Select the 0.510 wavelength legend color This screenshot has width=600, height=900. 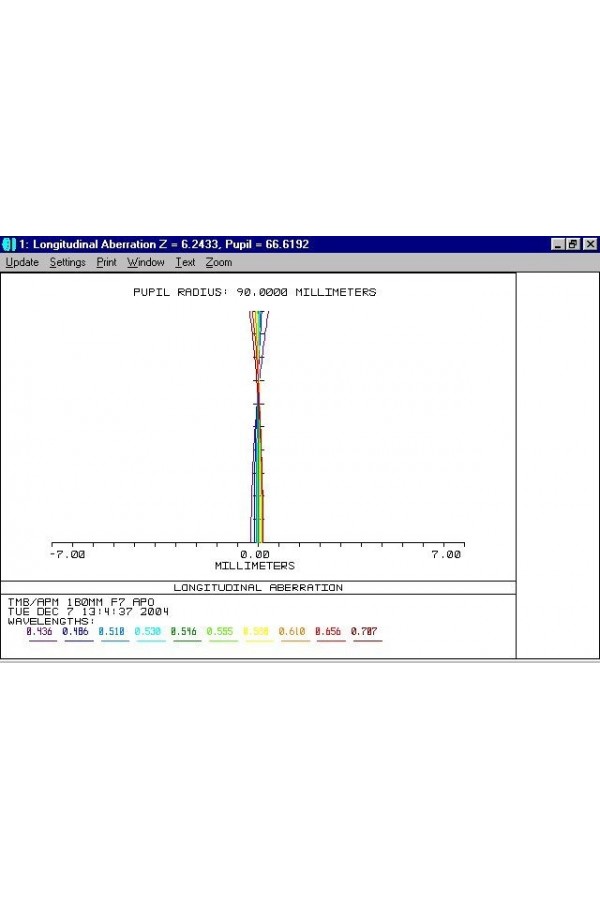[114, 632]
